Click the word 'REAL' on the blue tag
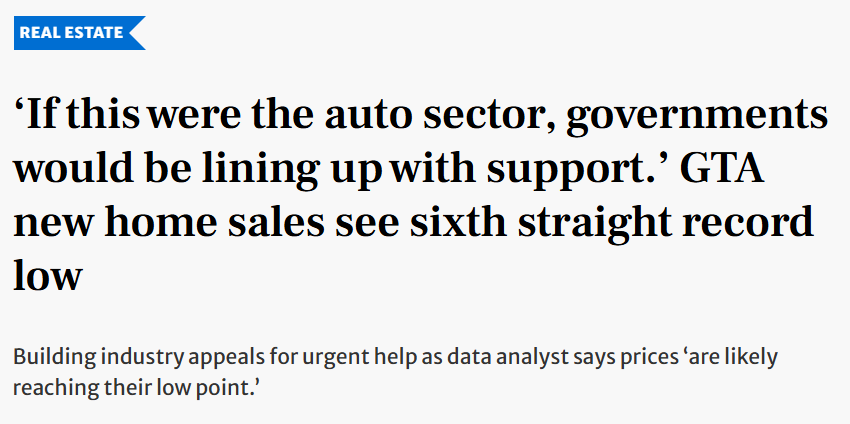 click(38, 33)
